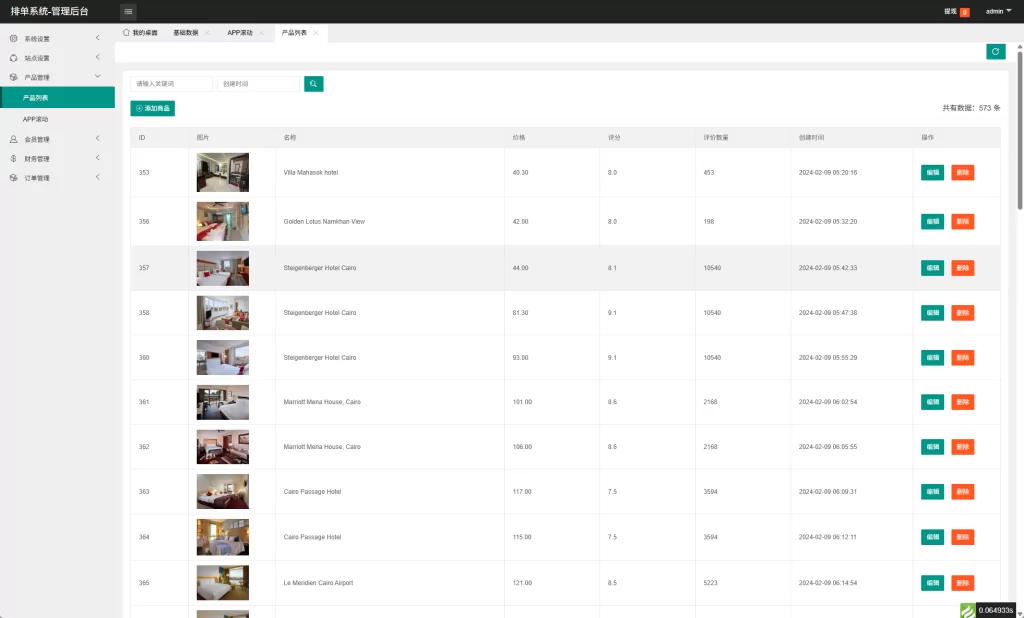Screen dimensions: 1024x618
Task: Close the 基础数据 tab with its X
Action: 207,33
